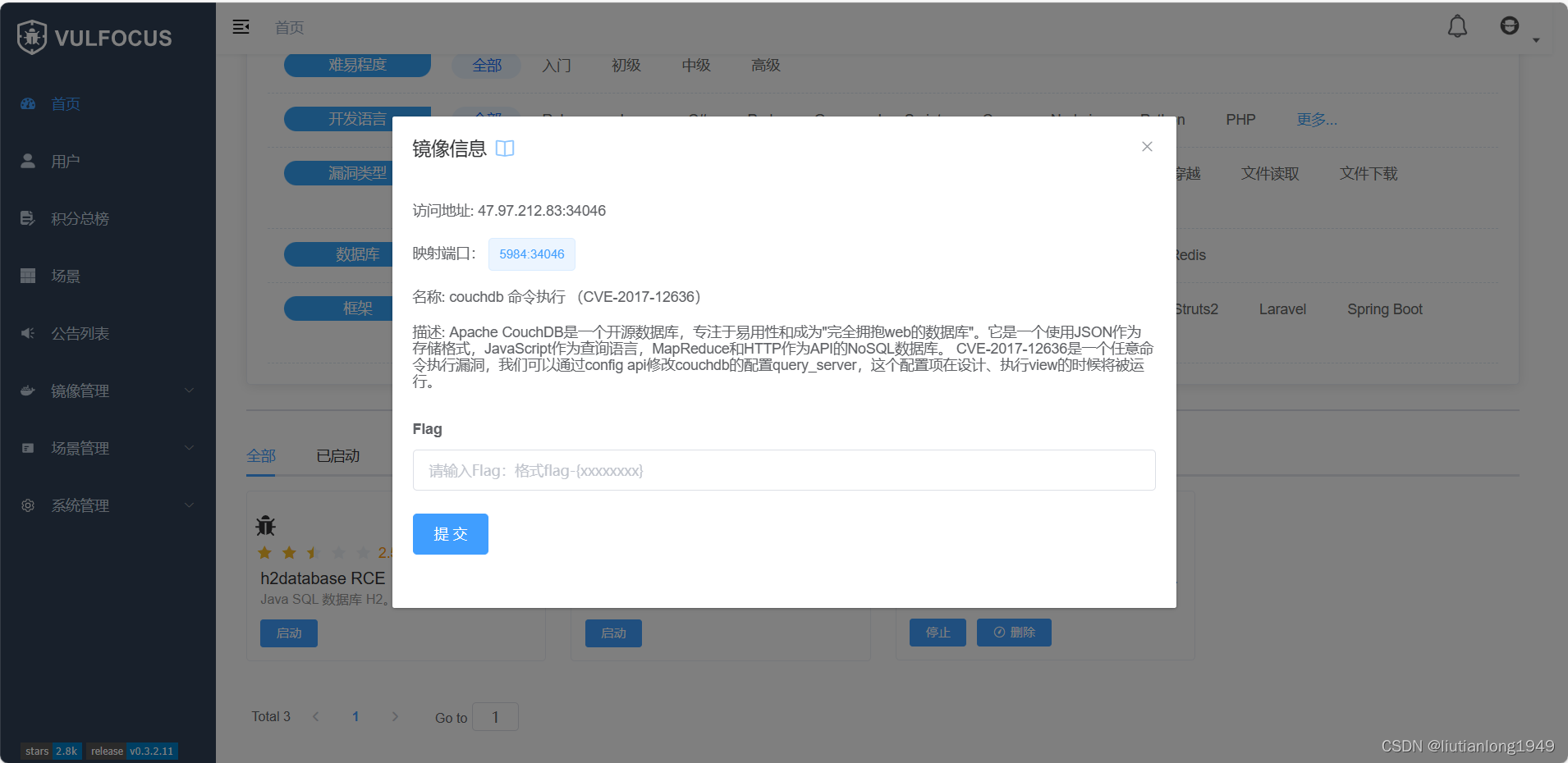
Task: Filter by Laravel framework
Action: 1282,309
